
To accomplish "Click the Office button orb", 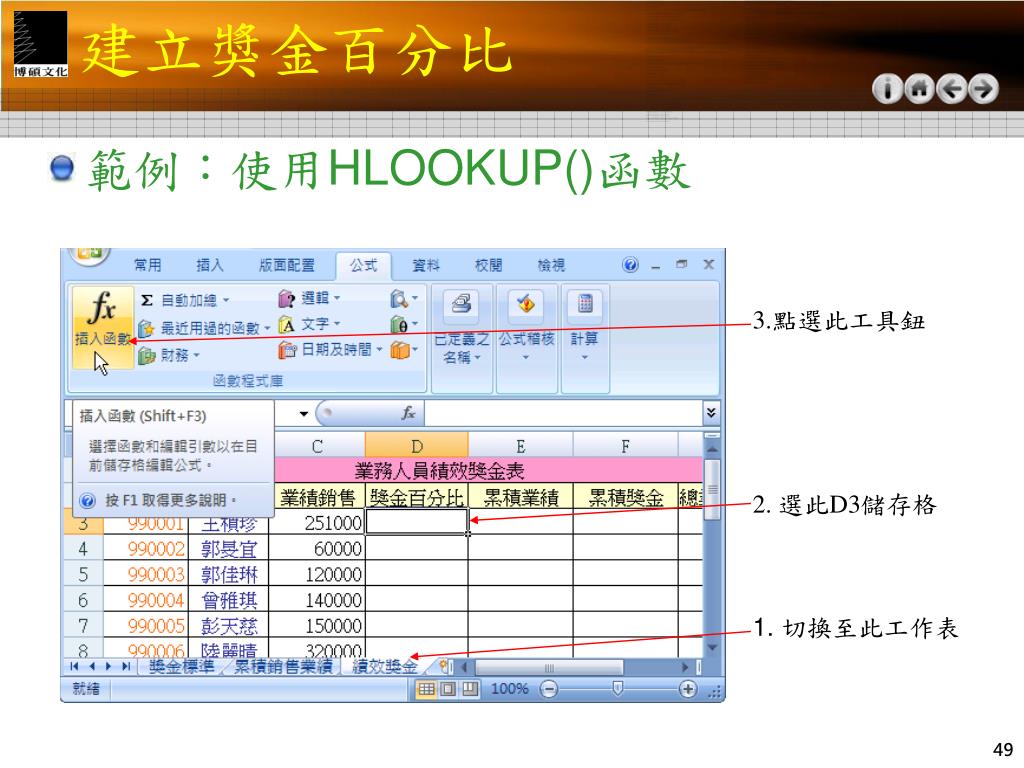I will [x=90, y=256].
